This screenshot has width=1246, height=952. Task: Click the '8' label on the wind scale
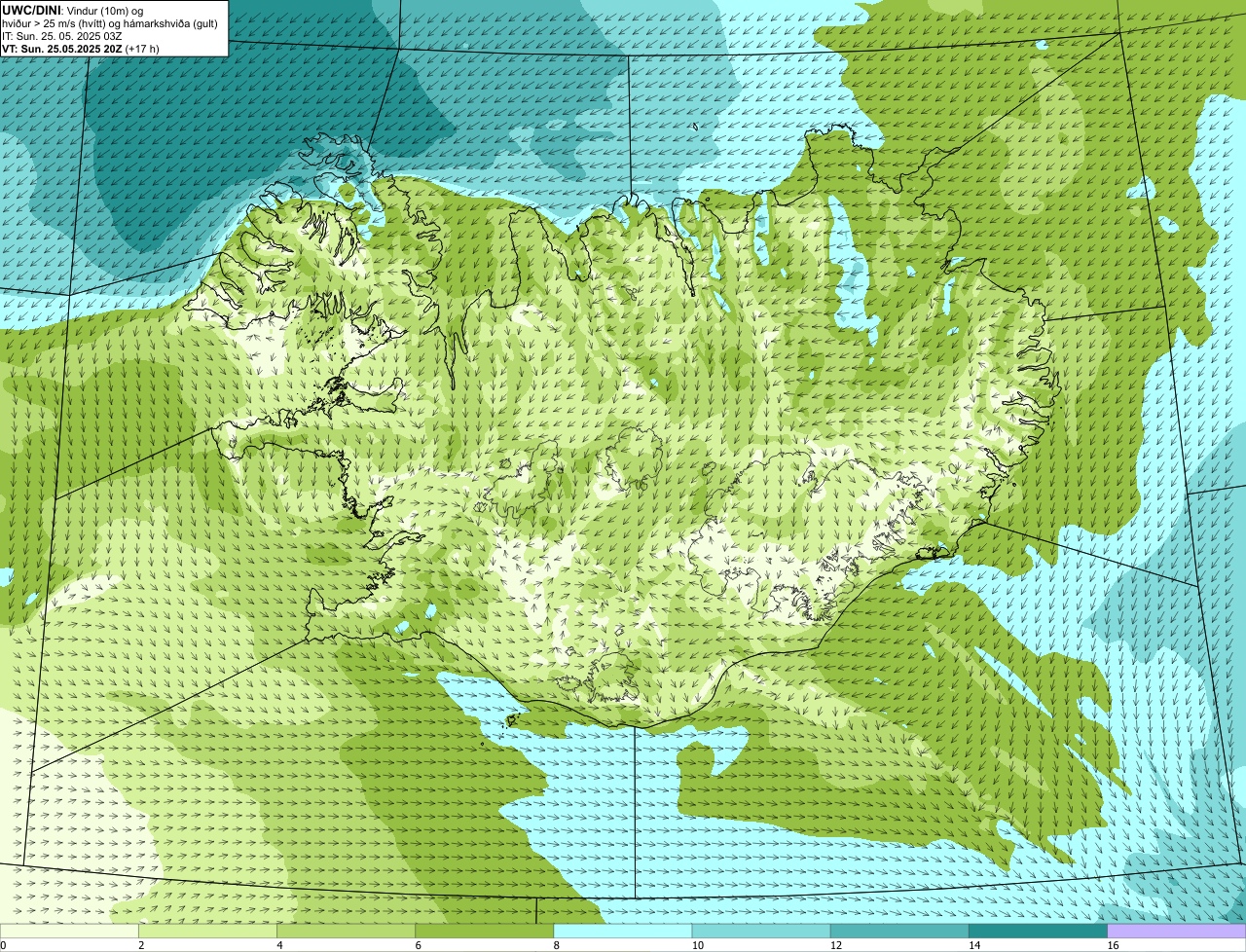(557, 945)
